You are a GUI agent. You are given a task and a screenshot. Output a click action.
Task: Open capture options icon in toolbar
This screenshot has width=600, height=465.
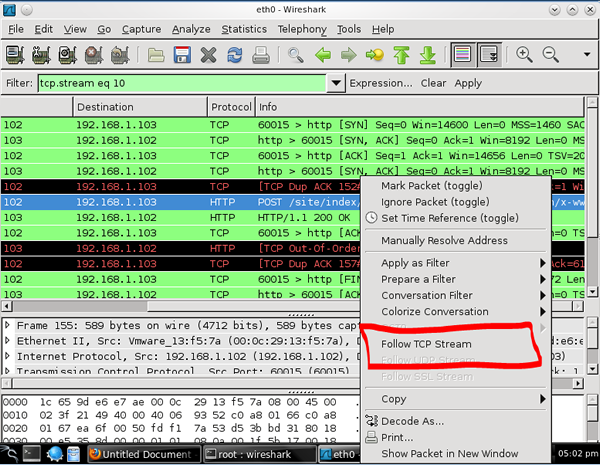click(x=42, y=55)
